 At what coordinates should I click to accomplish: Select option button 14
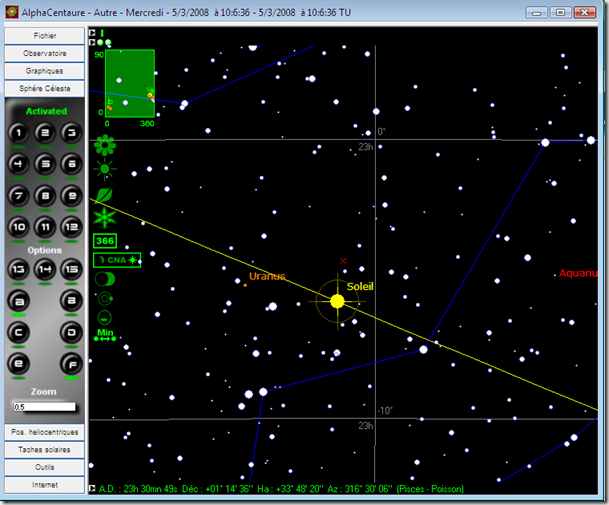pyautogui.click(x=45, y=269)
